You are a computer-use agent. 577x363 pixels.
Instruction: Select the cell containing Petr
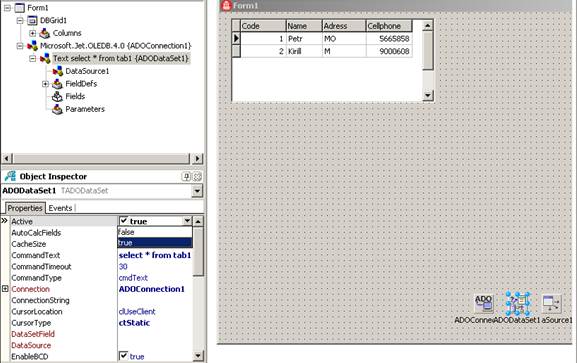304,39
